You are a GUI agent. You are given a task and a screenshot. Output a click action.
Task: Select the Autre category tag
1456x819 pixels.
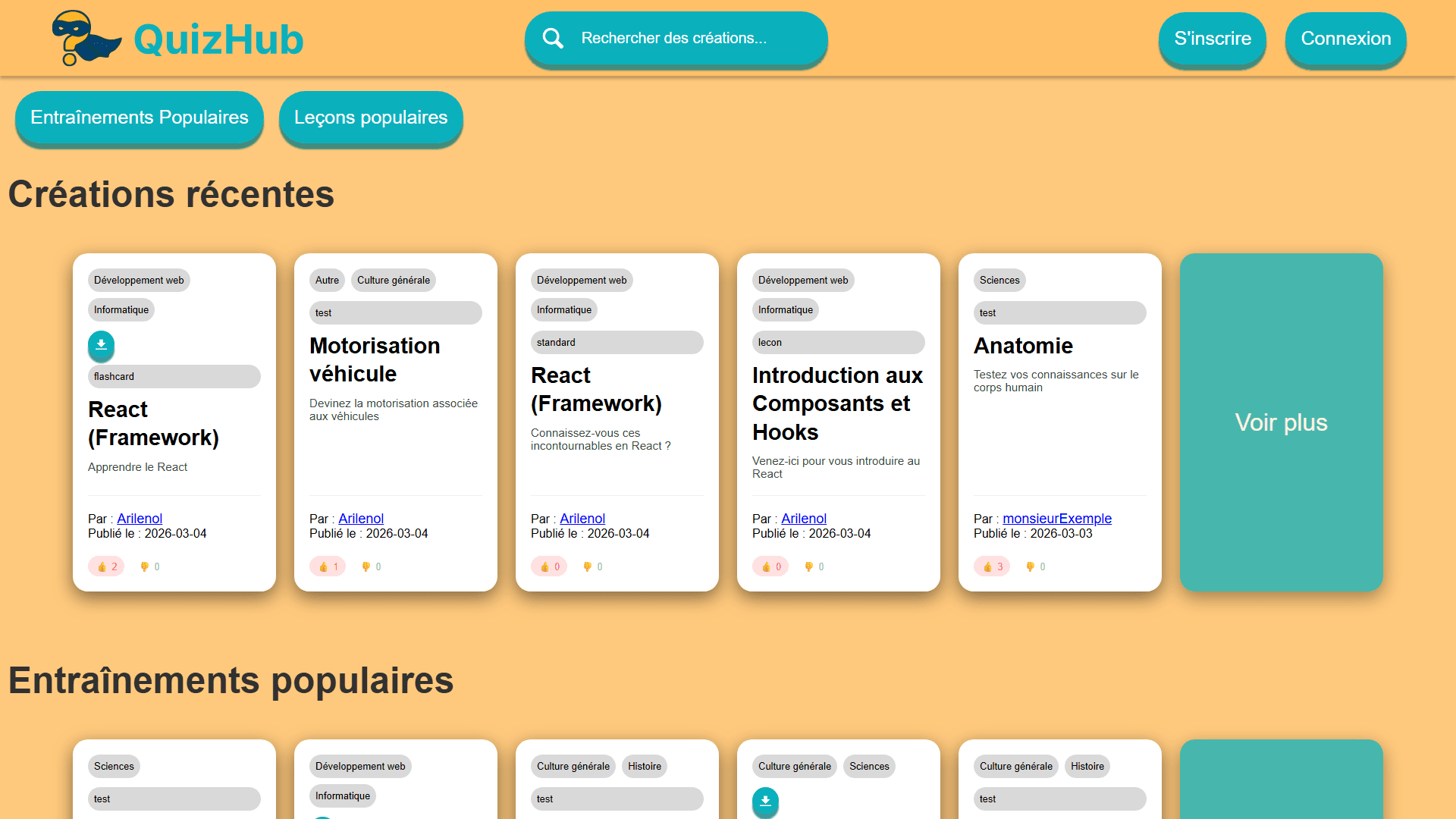click(327, 280)
